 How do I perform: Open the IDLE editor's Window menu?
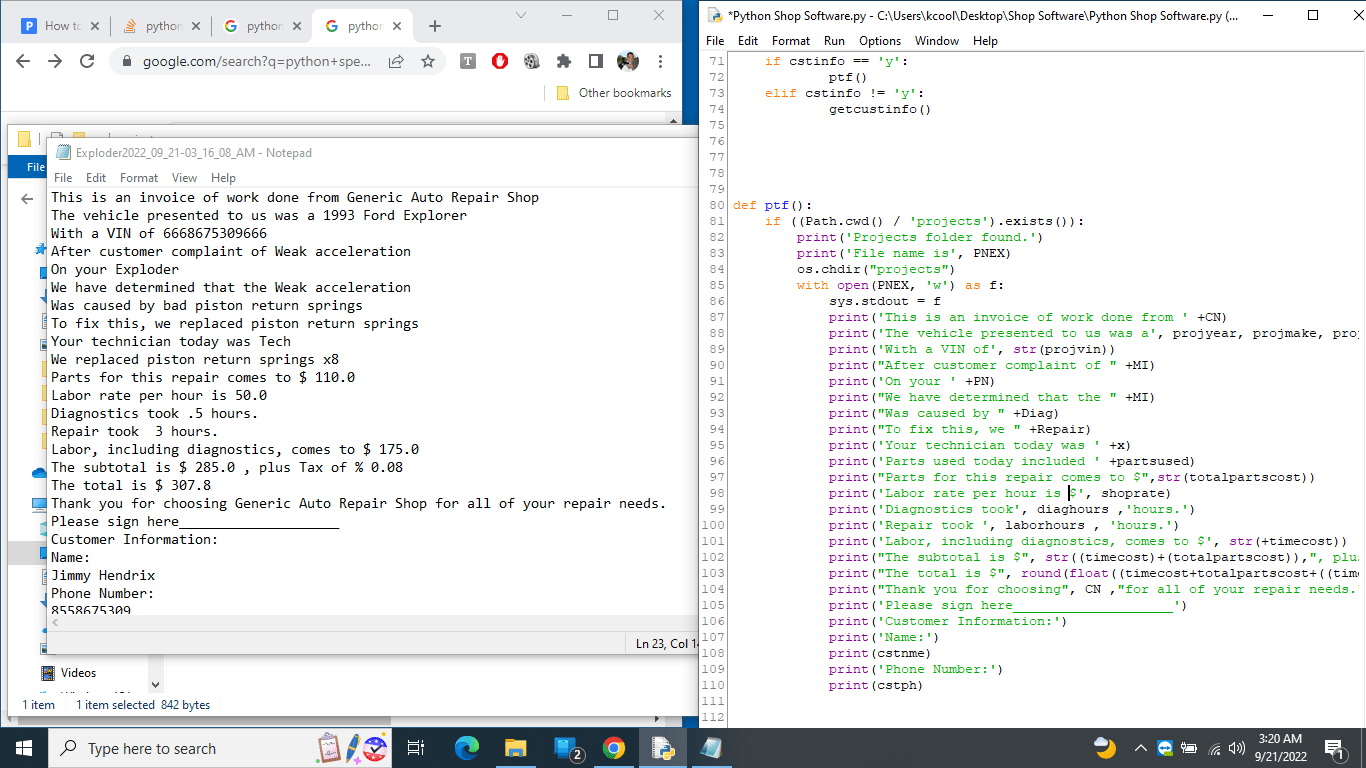coord(937,41)
